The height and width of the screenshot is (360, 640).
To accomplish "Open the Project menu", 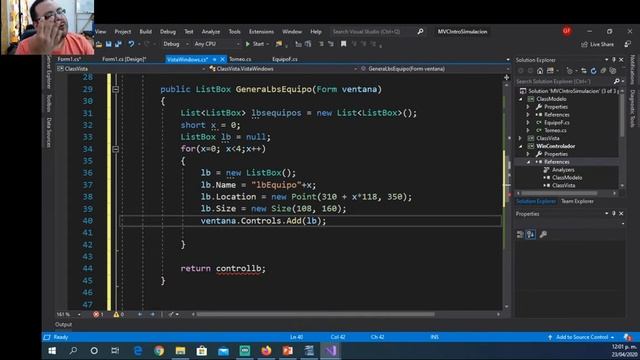I will click(123, 31).
